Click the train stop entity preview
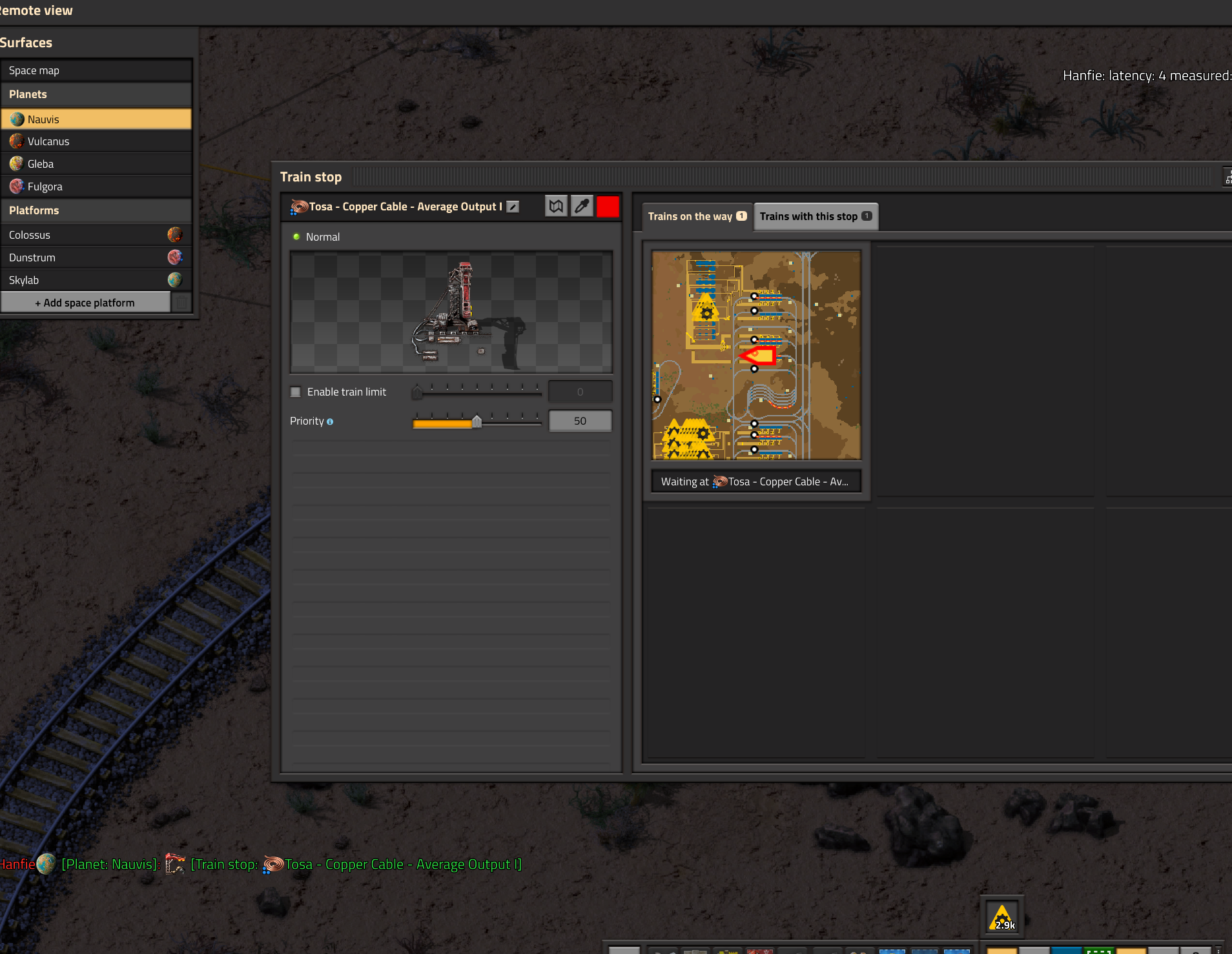This screenshot has height=954, width=1232. [x=451, y=312]
